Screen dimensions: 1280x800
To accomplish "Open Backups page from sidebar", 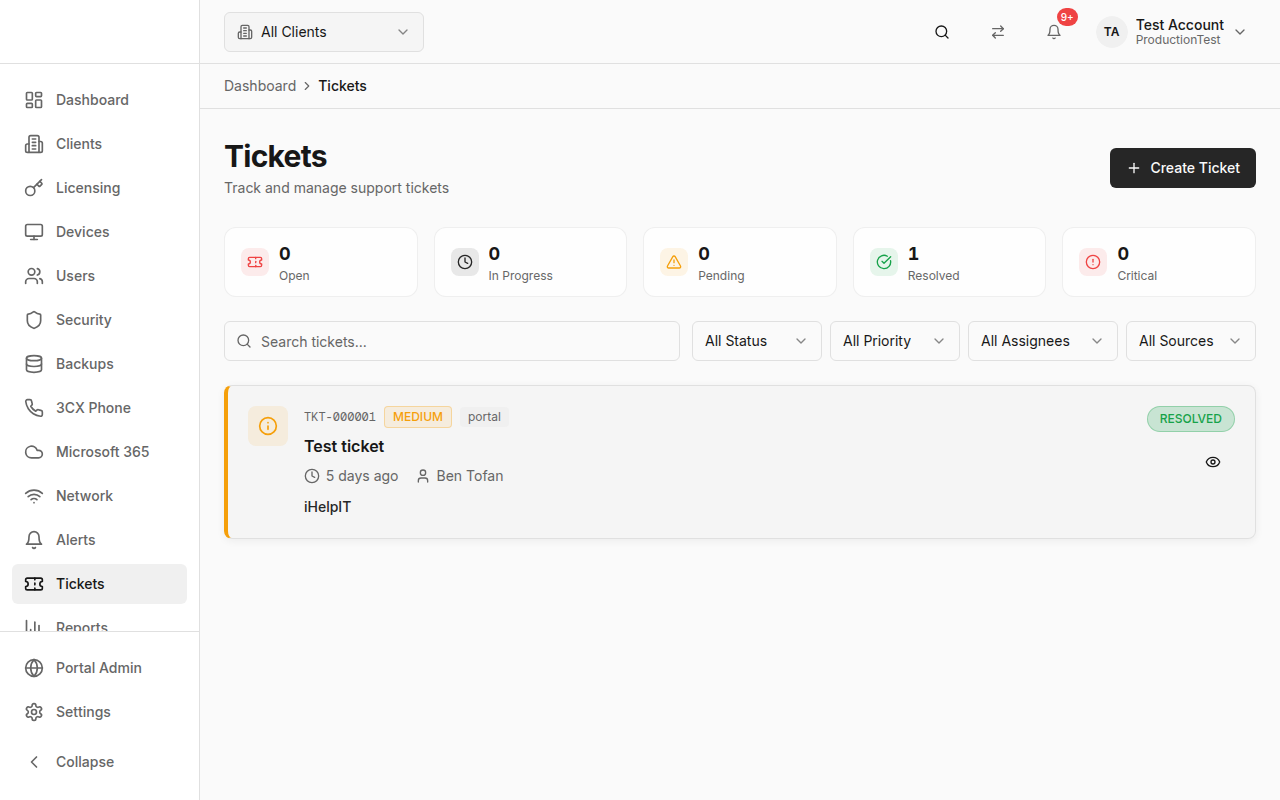I will pos(99,364).
